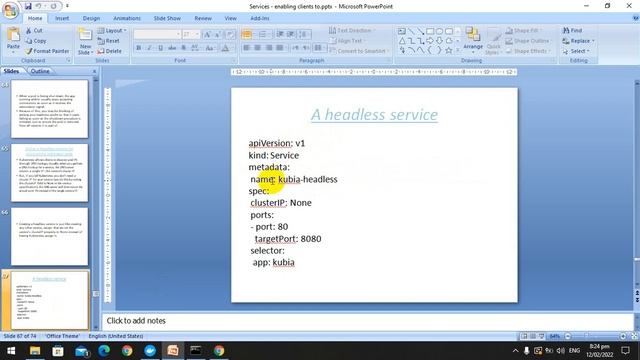Screen dimensions: 640x360
Task: Save presentation from quick access toolbar
Action: [28, 6]
